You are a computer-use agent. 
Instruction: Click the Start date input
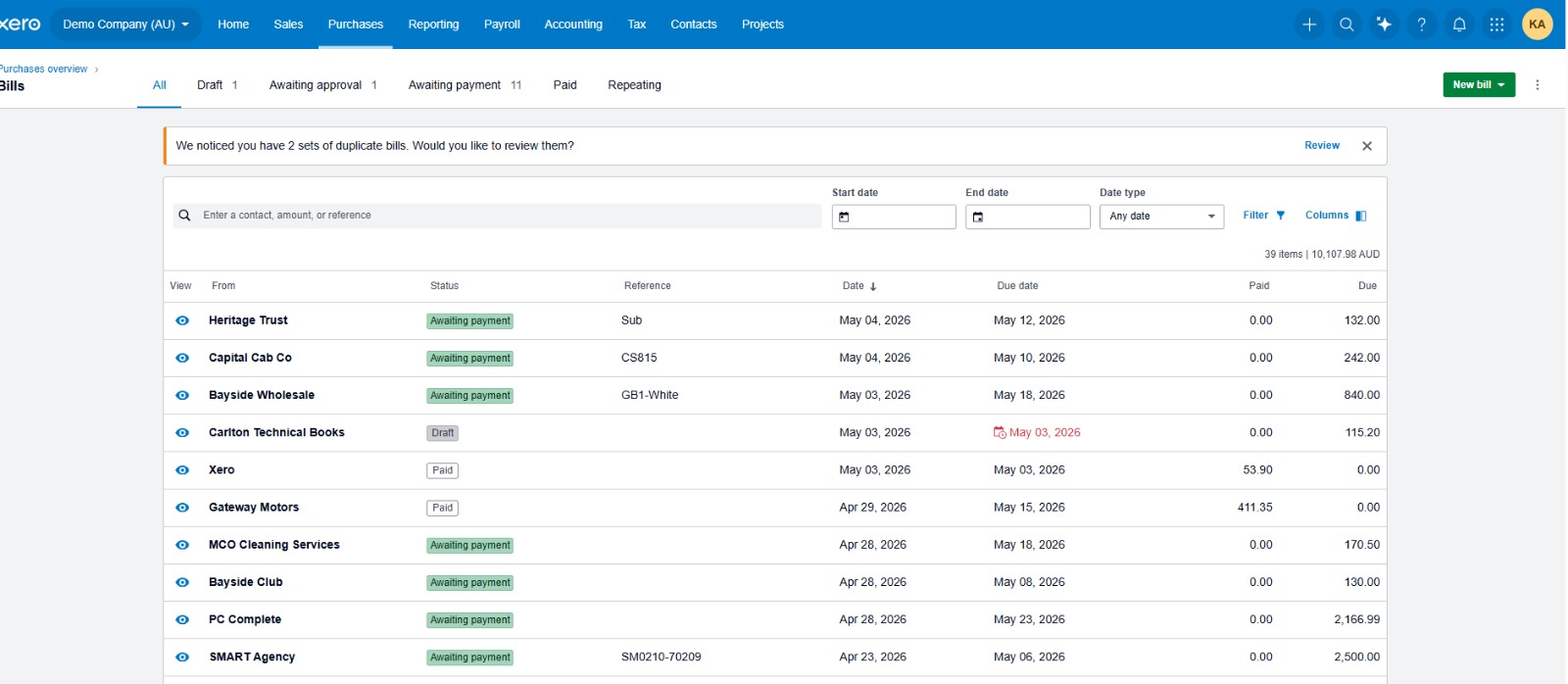click(894, 217)
